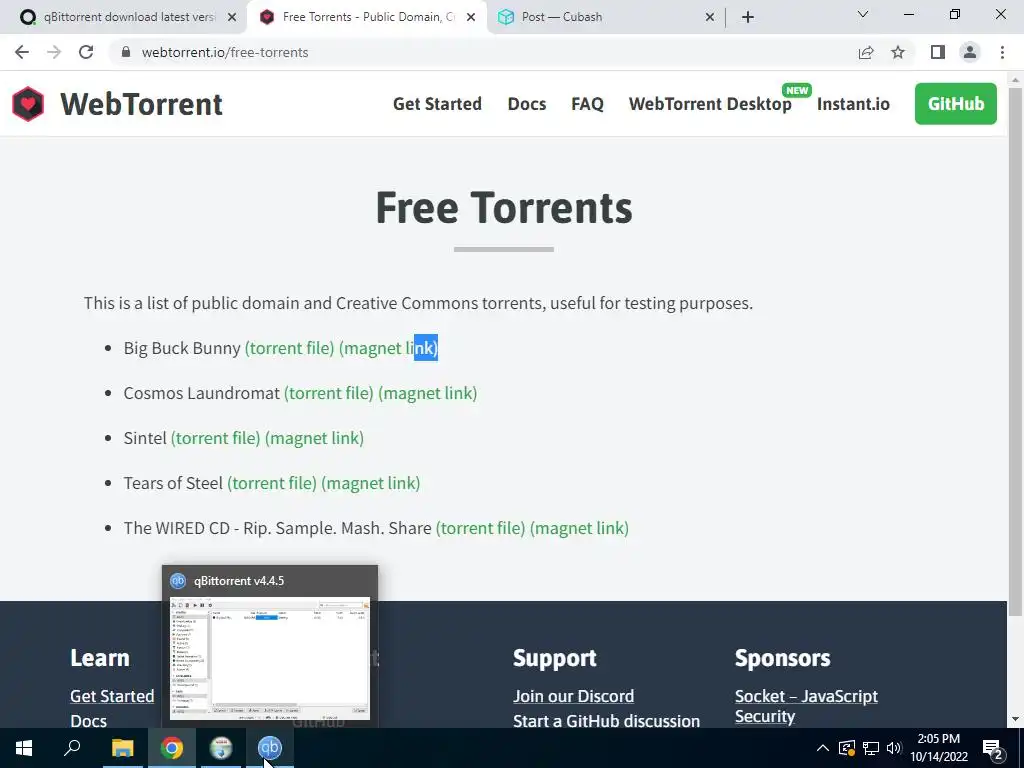
Task: Close the Post — Cubash tab
Action: 710,17
